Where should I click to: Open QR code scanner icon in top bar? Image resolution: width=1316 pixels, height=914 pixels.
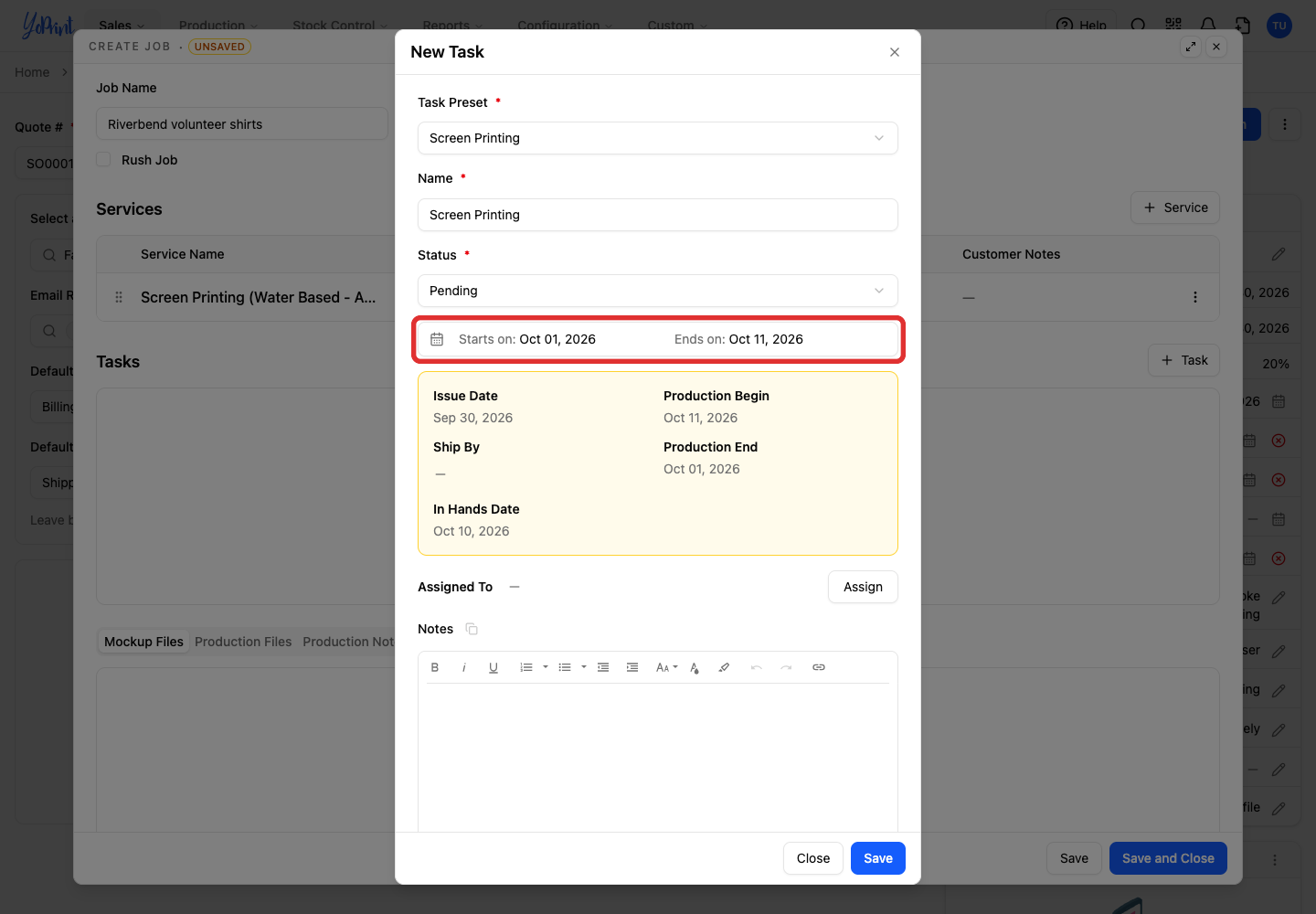[1173, 25]
